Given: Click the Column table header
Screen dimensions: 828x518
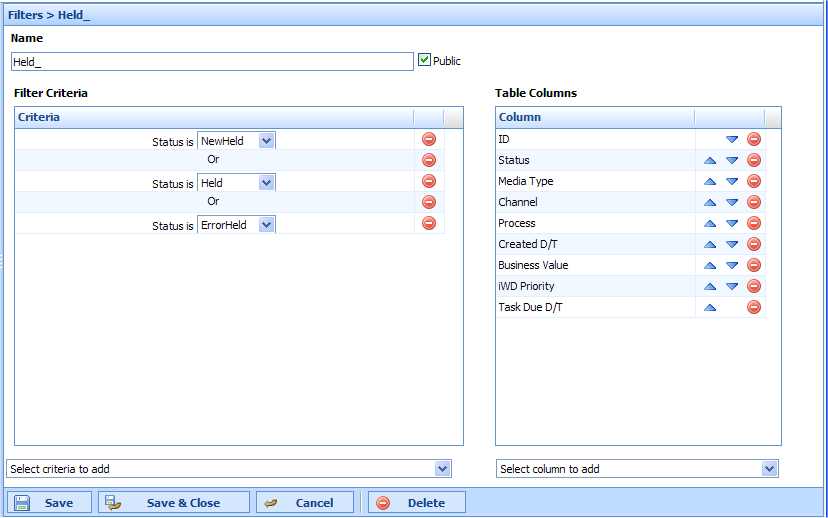Looking at the screenshot, I should click(595, 117).
